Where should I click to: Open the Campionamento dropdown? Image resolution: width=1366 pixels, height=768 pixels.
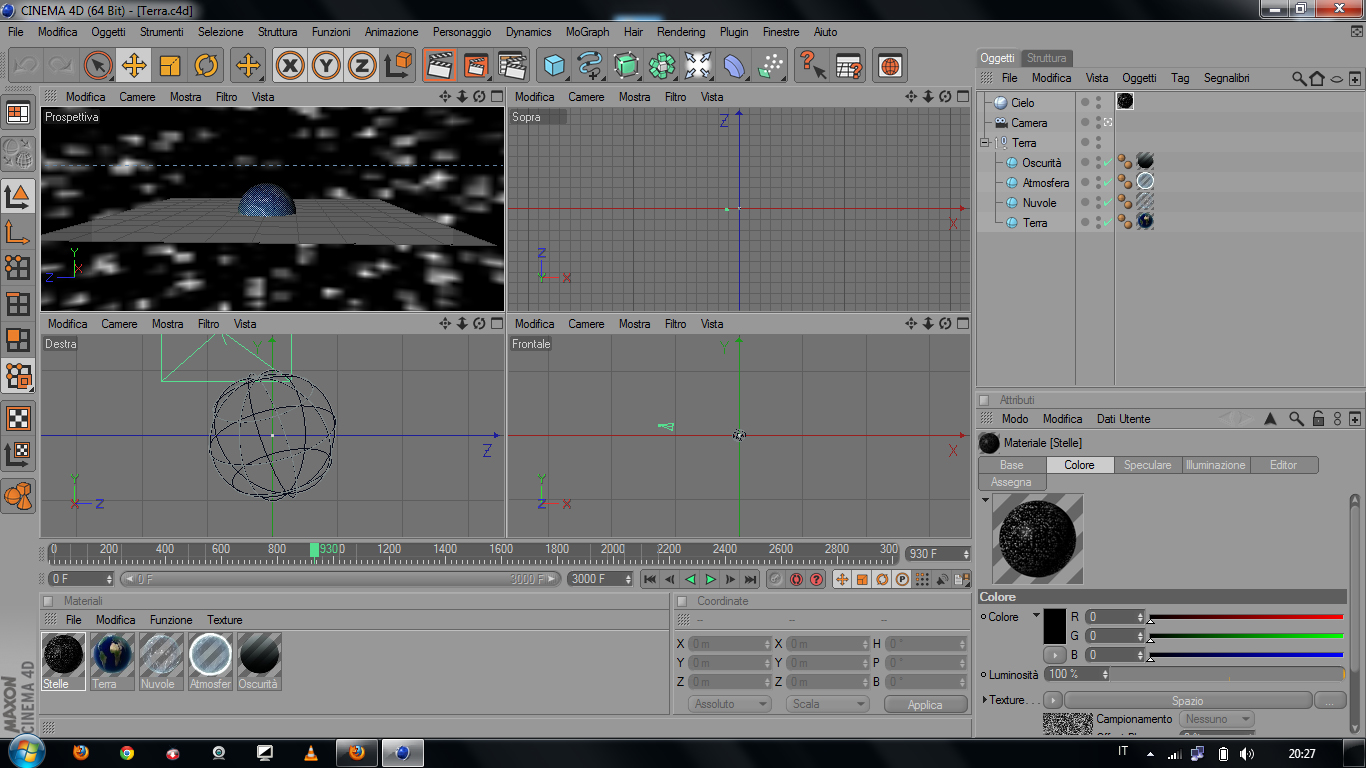coord(1216,719)
